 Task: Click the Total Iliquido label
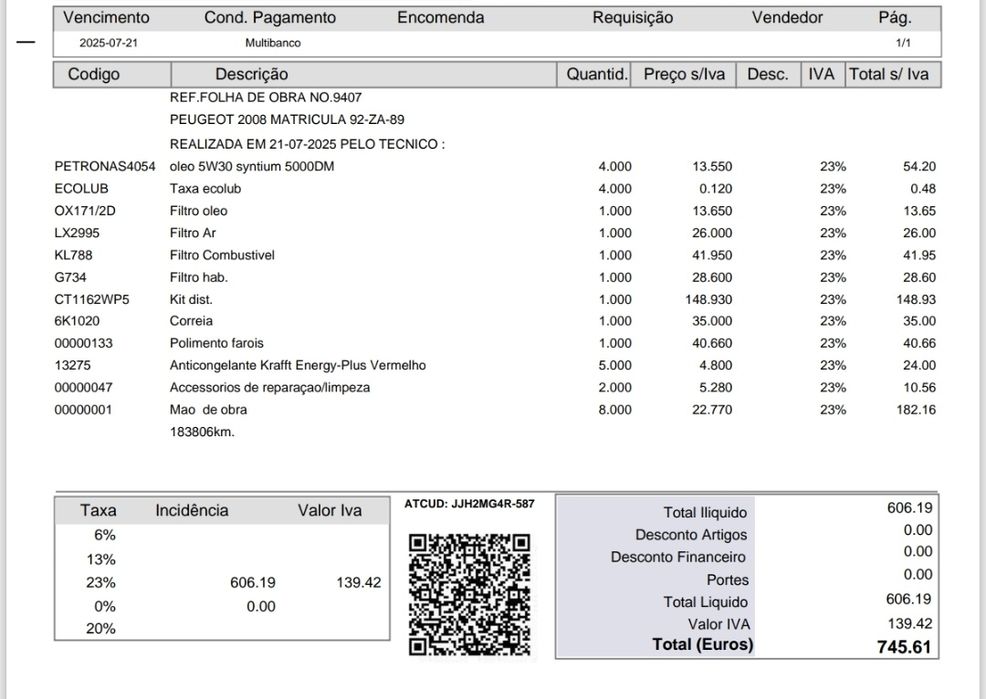click(x=705, y=513)
